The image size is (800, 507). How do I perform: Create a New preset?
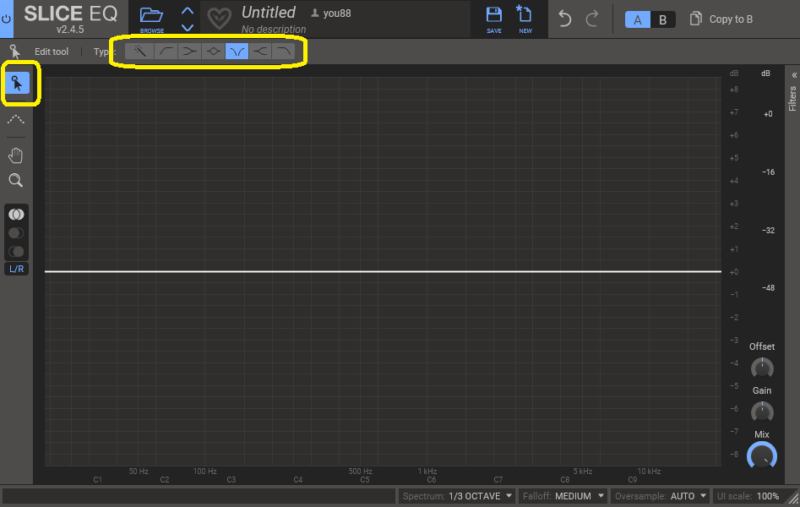pyautogui.click(x=524, y=18)
